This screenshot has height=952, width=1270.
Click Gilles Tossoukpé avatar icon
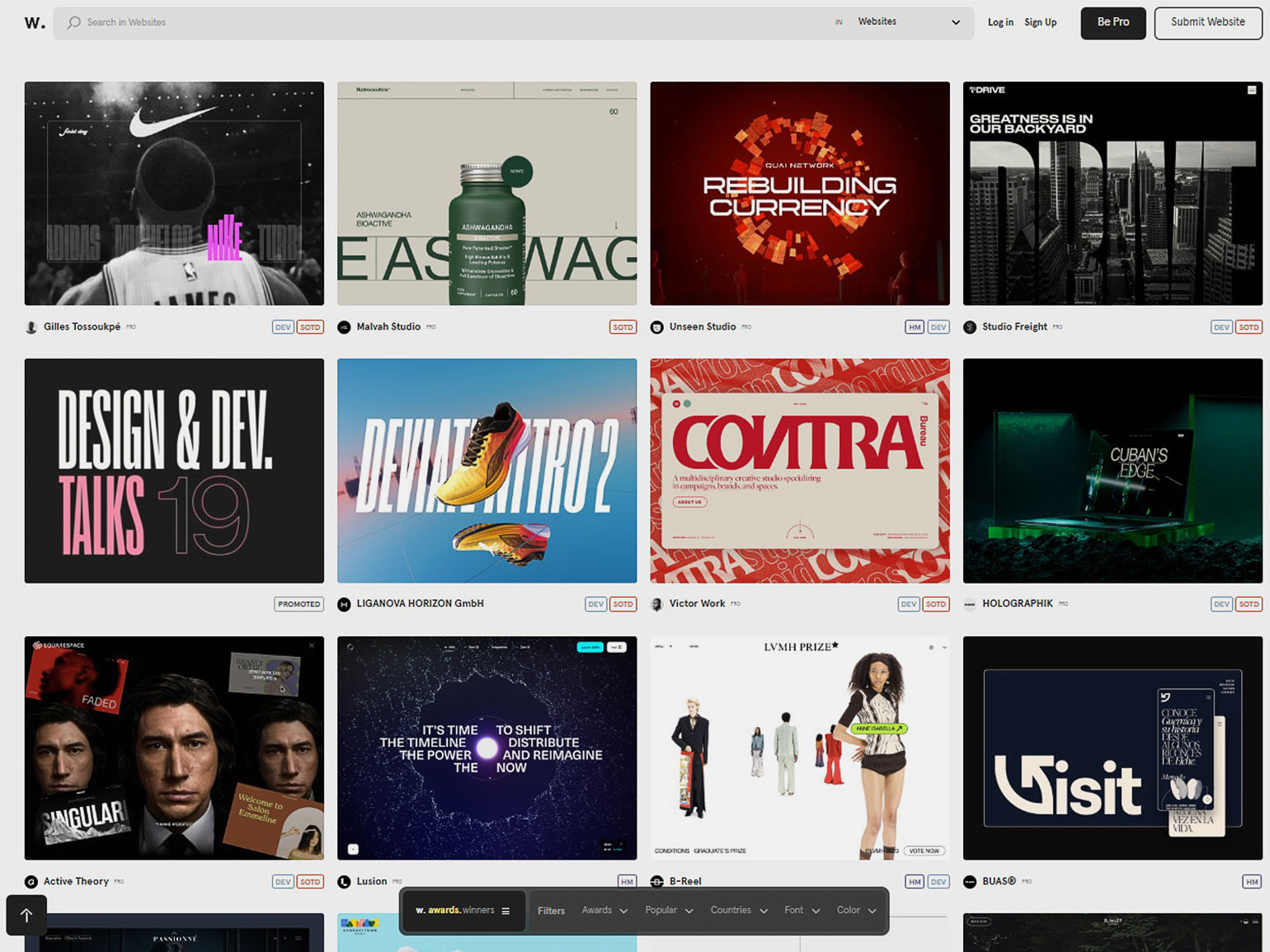click(31, 327)
